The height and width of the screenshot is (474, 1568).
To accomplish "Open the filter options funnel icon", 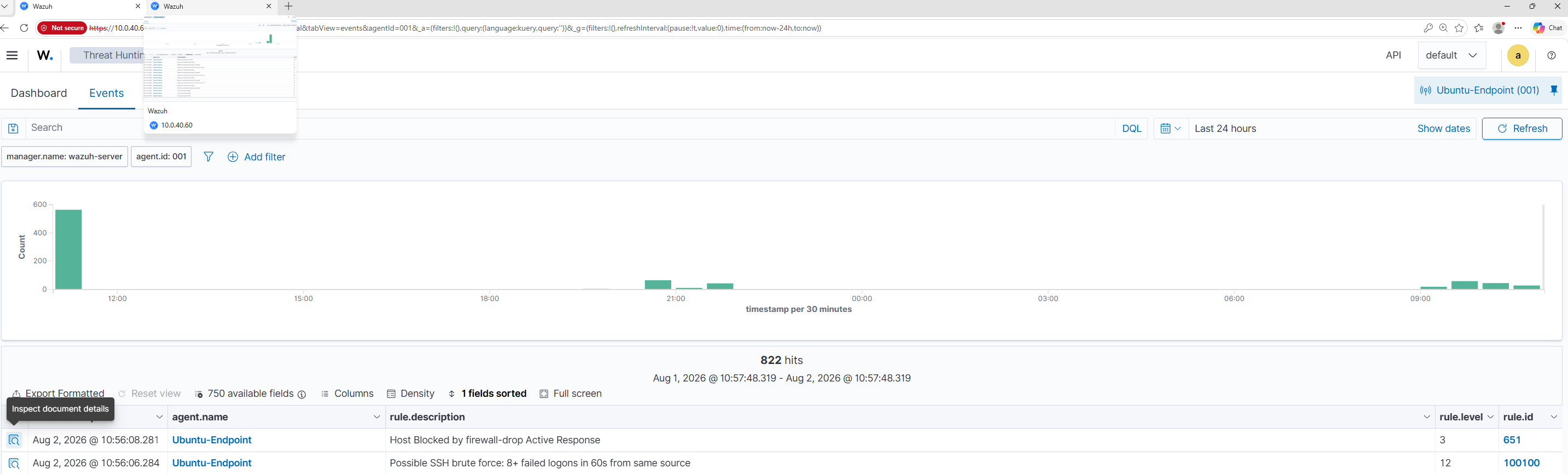I will pyautogui.click(x=208, y=157).
